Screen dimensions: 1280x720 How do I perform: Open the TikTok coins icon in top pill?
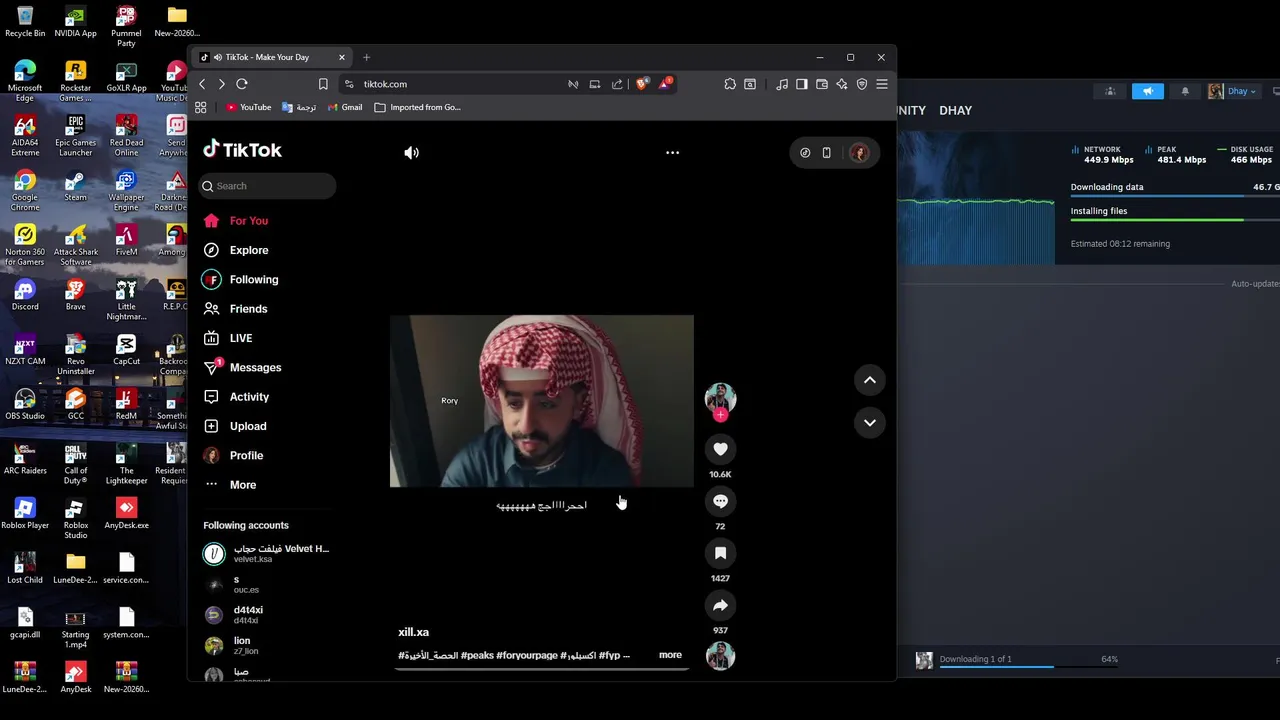[x=805, y=153]
